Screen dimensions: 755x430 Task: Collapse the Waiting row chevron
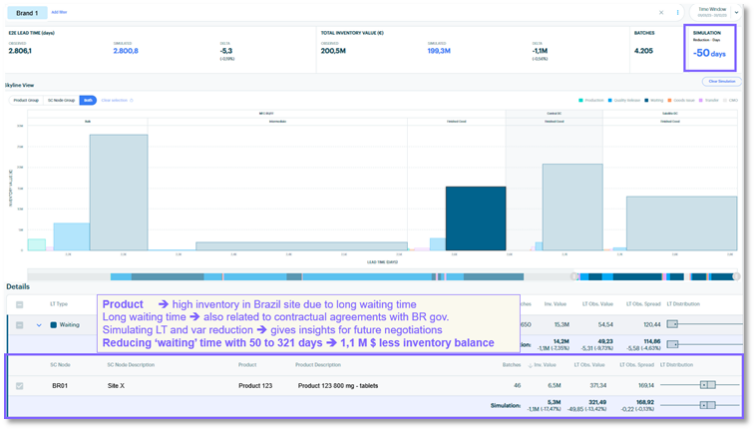39,325
